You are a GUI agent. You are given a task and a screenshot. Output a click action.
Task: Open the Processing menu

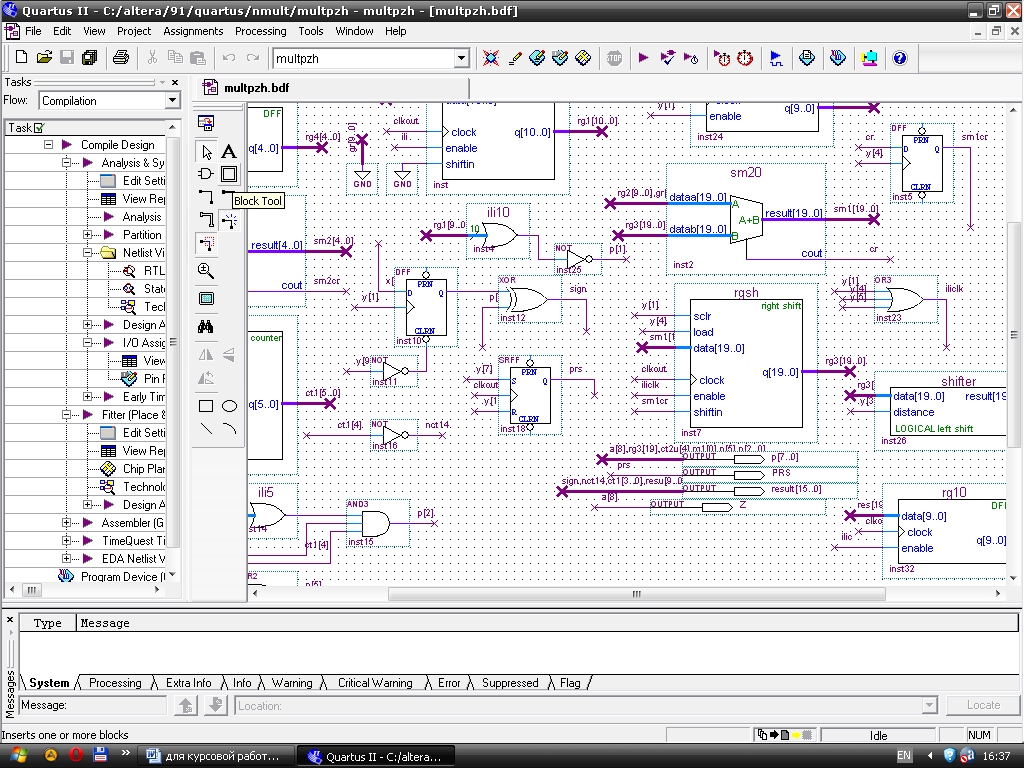261,31
